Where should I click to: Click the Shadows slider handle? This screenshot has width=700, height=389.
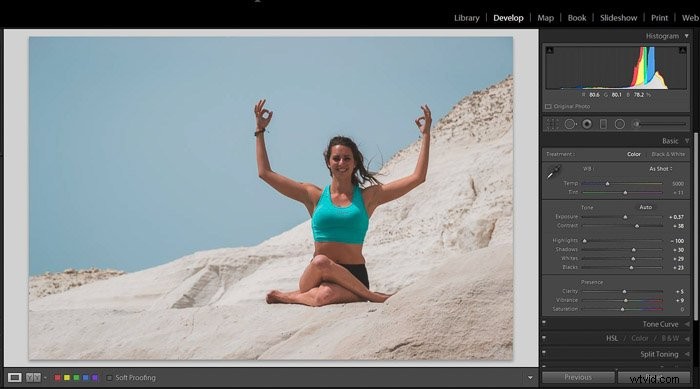pyautogui.click(x=633, y=250)
